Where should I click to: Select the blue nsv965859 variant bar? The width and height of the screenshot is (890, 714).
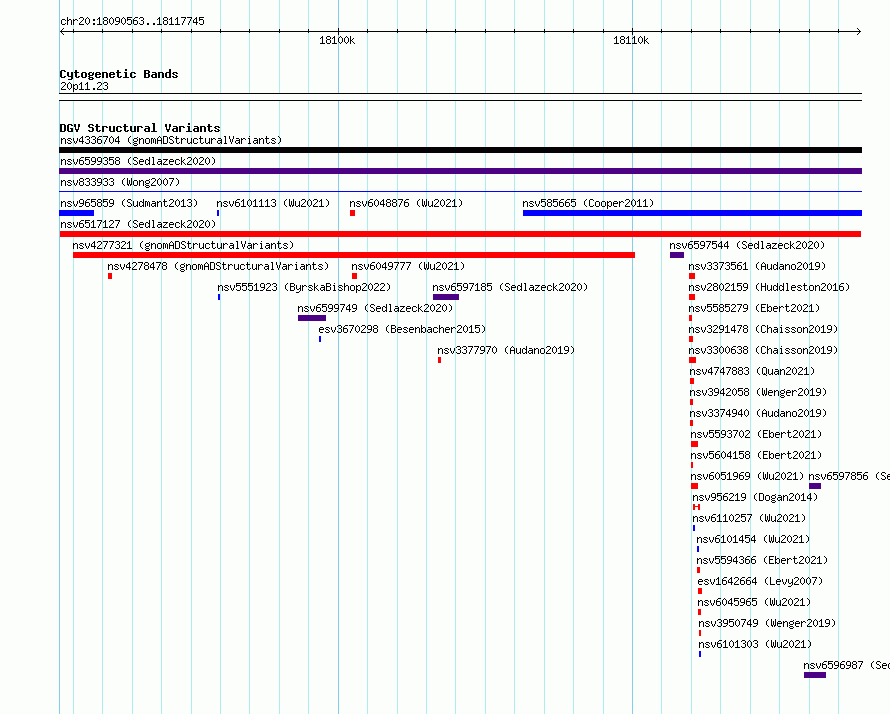[x=77, y=213]
